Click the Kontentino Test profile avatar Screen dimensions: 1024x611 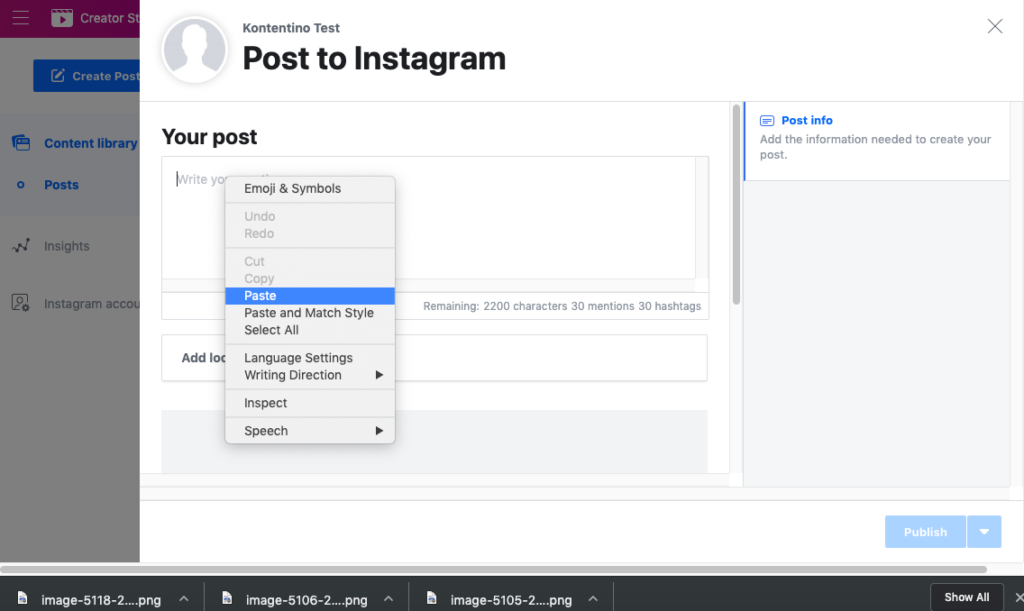pos(195,50)
